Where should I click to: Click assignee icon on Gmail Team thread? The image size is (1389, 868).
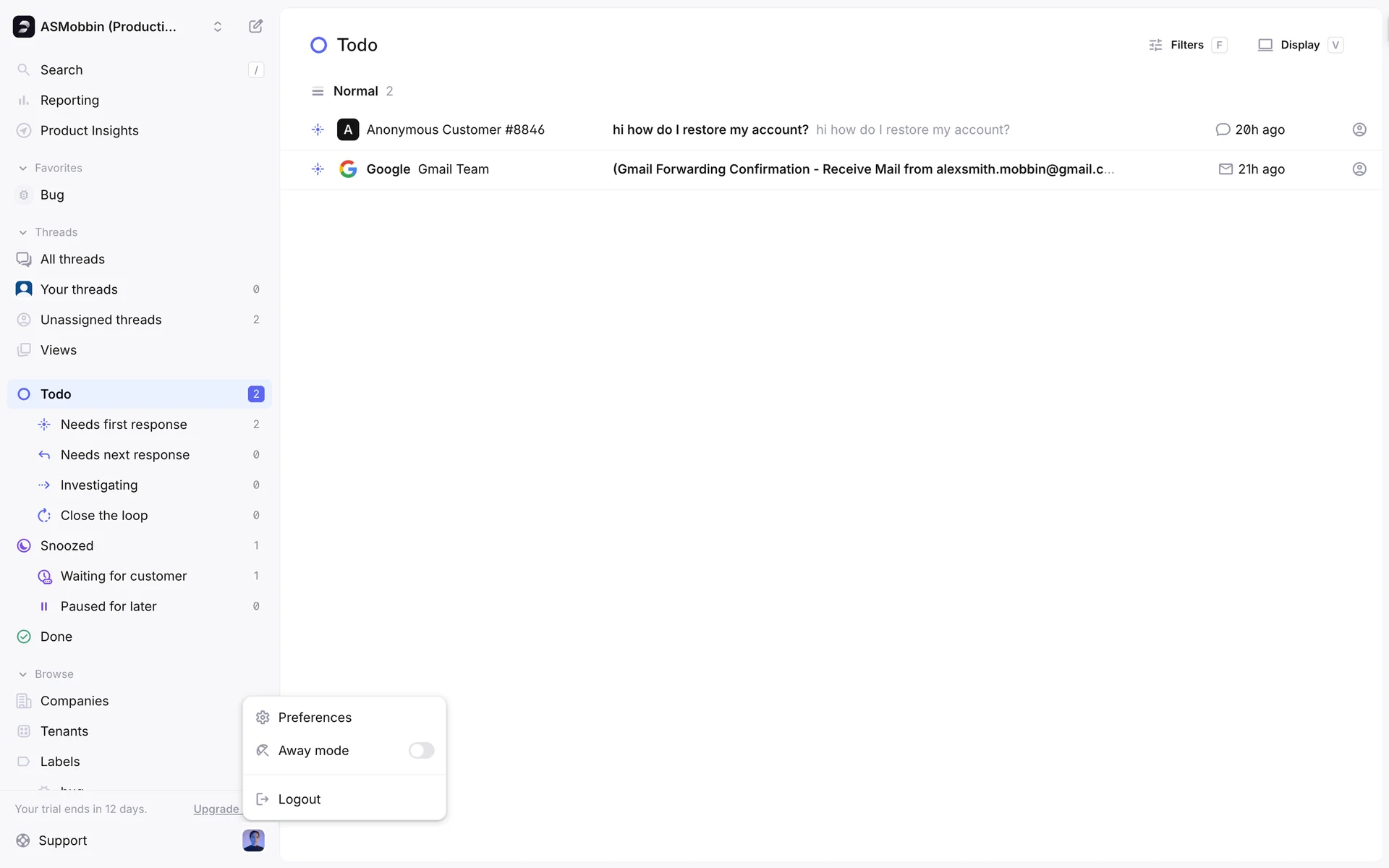[1359, 169]
